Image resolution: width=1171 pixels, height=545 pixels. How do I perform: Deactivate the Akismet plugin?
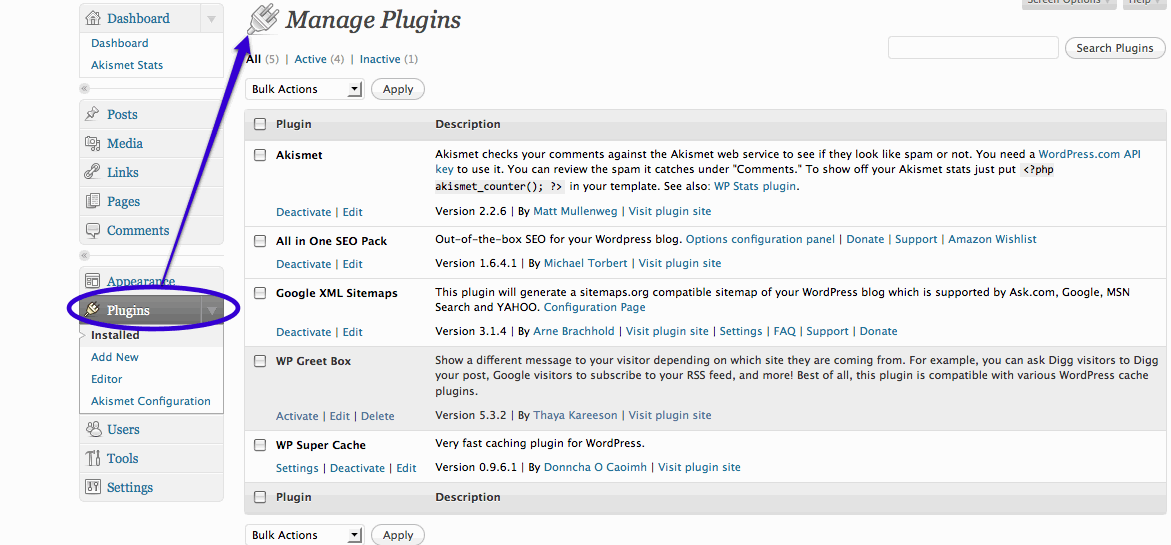303,212
